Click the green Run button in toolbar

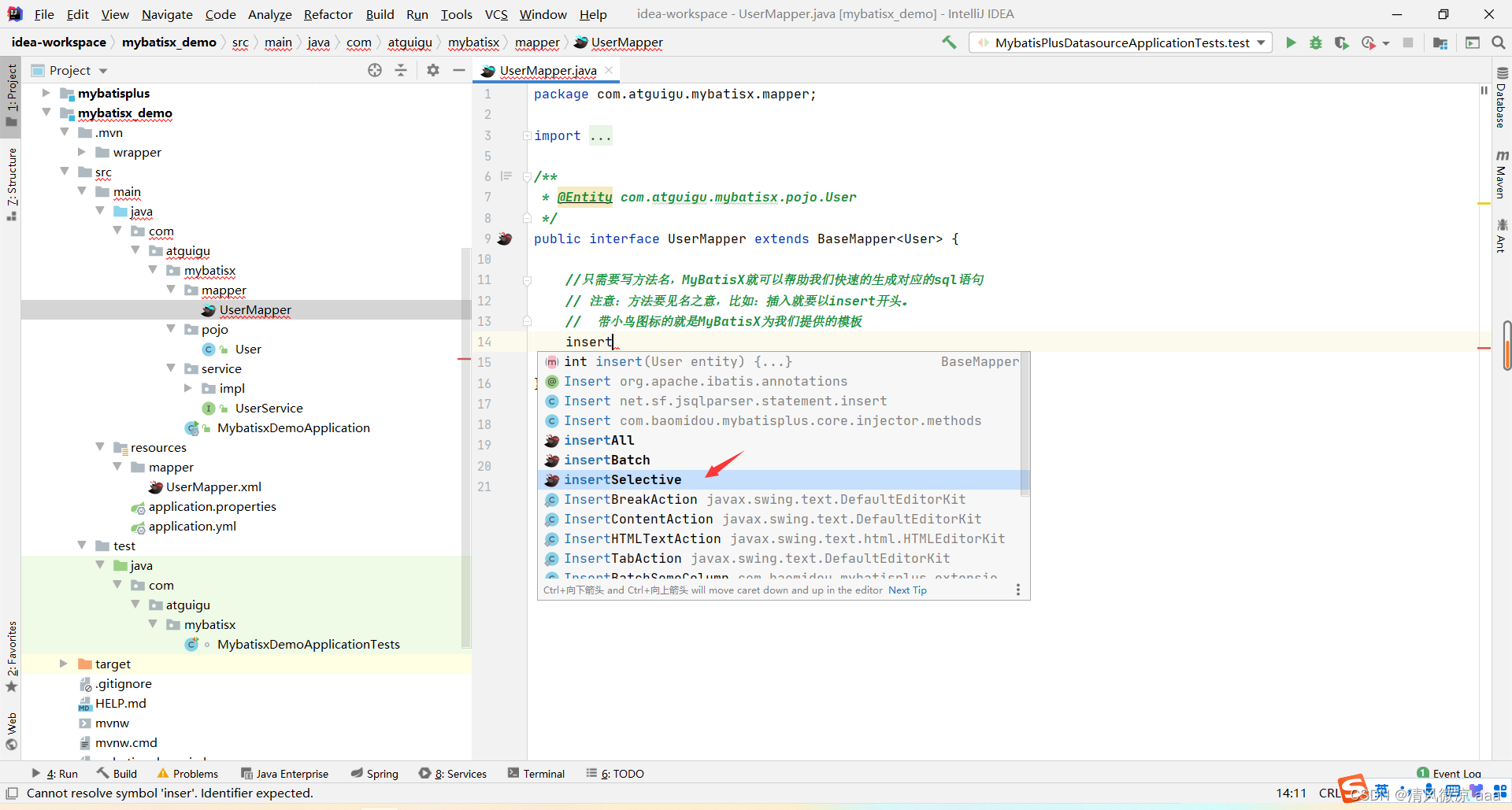coord(1291,43)
